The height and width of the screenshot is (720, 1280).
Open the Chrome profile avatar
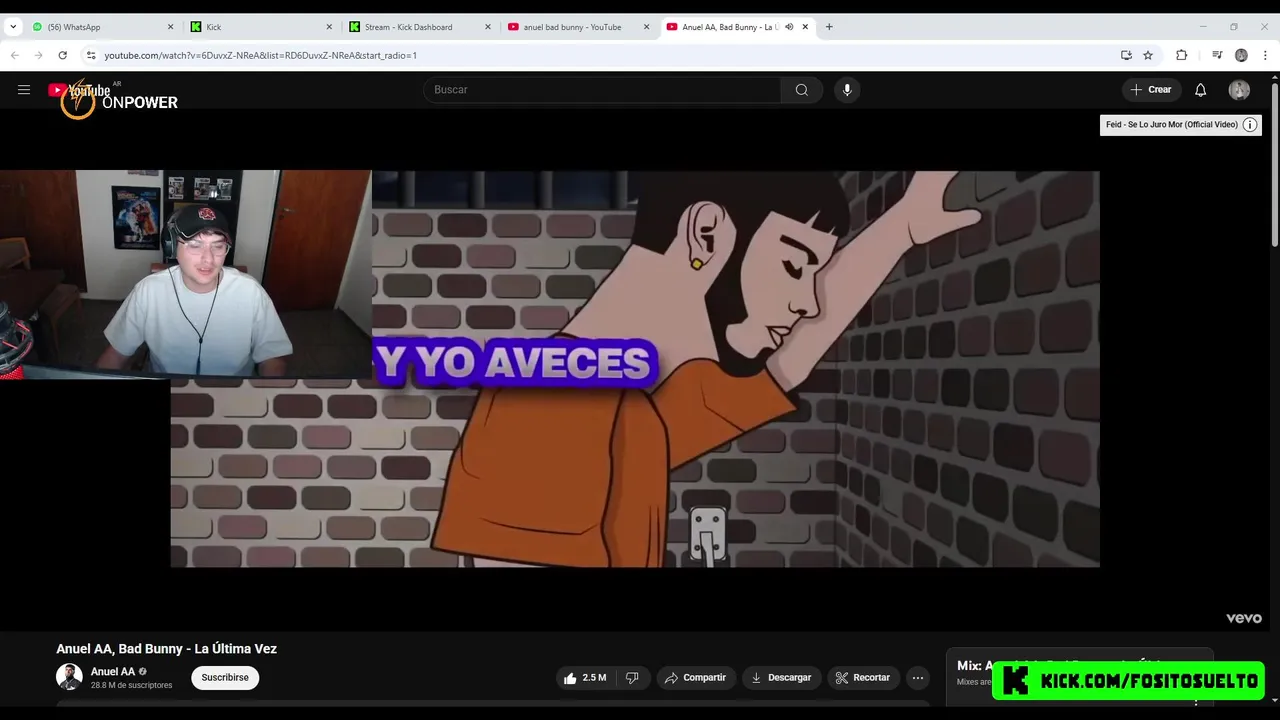tap(1241, 55)
